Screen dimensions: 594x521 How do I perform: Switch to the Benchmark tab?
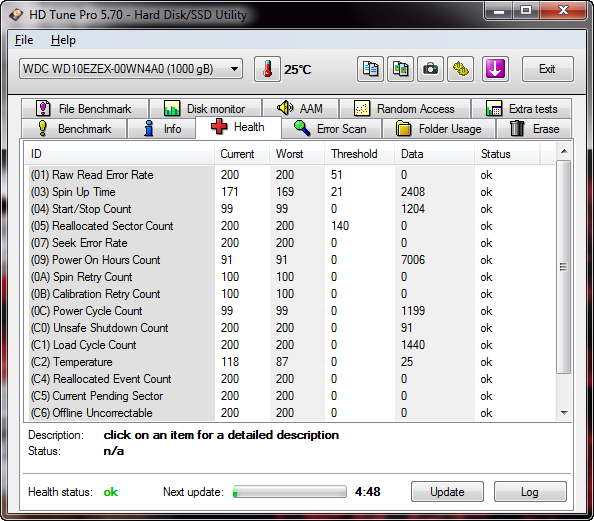tap(74, 128)
